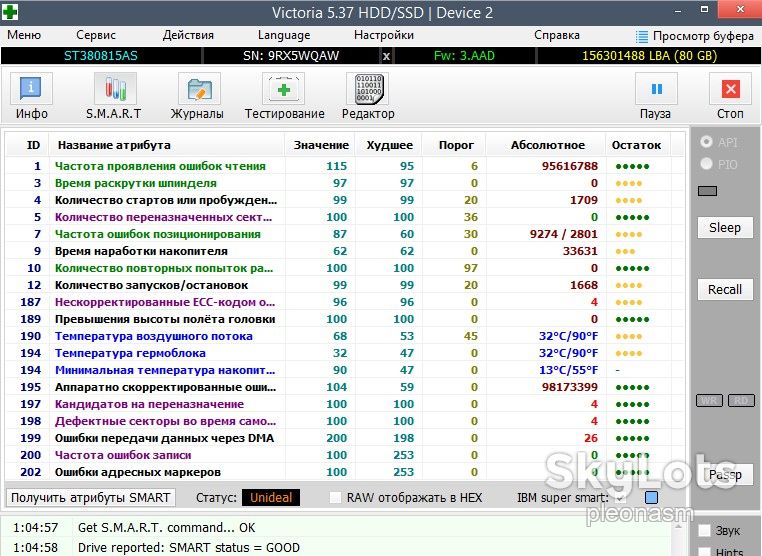762x556 pixels.
Task: Click the WR indicator button
Action: coord(709,400)
